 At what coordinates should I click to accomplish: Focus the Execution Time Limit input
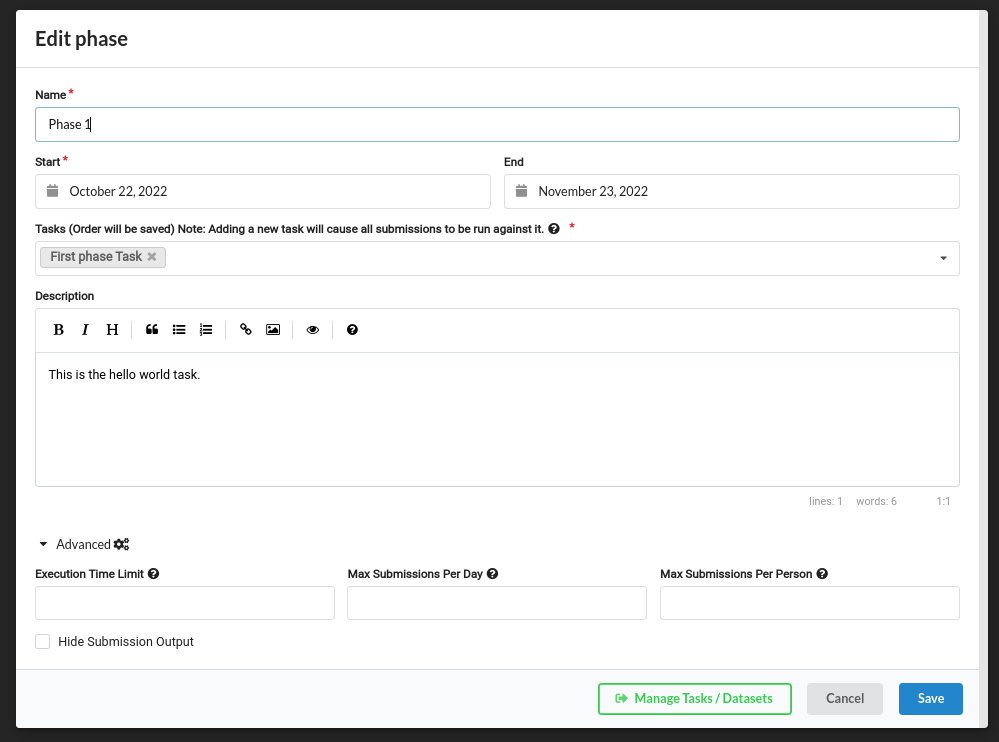[185, 603]
